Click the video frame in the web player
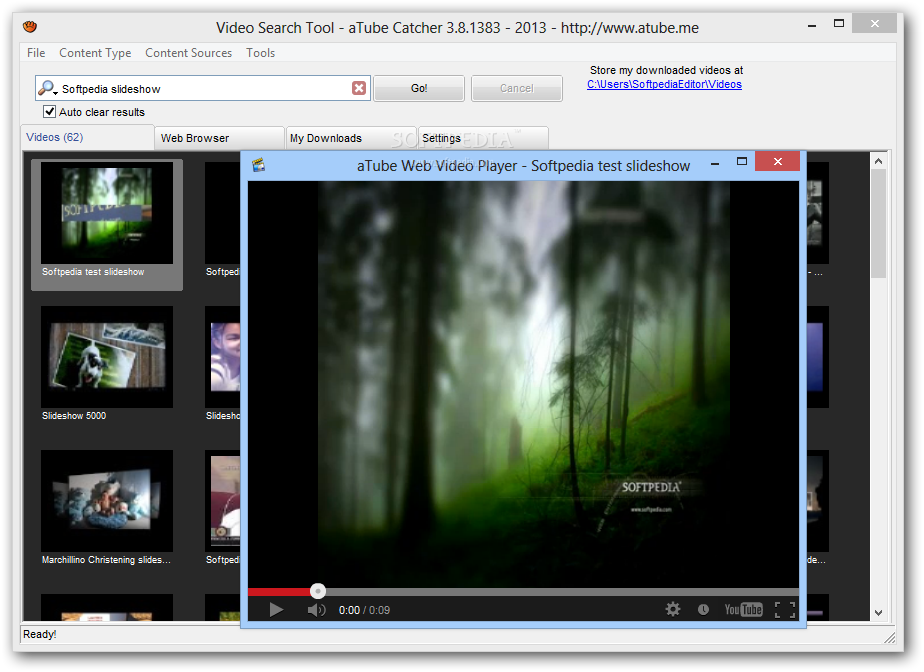The width and height of the screenshot is (924, 672). [523, 383]
